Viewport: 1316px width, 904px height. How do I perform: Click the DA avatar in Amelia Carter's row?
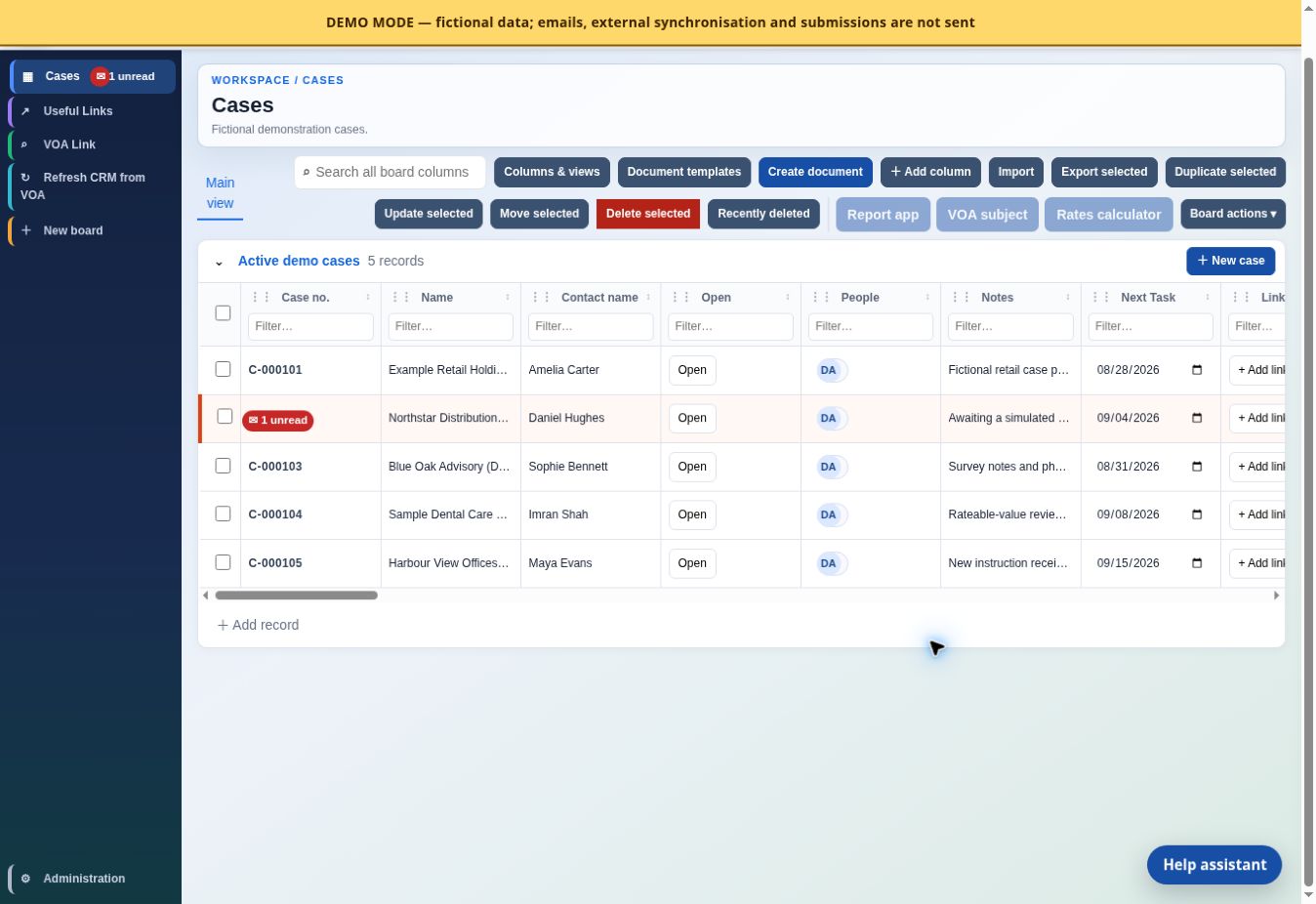pos(829,370)
